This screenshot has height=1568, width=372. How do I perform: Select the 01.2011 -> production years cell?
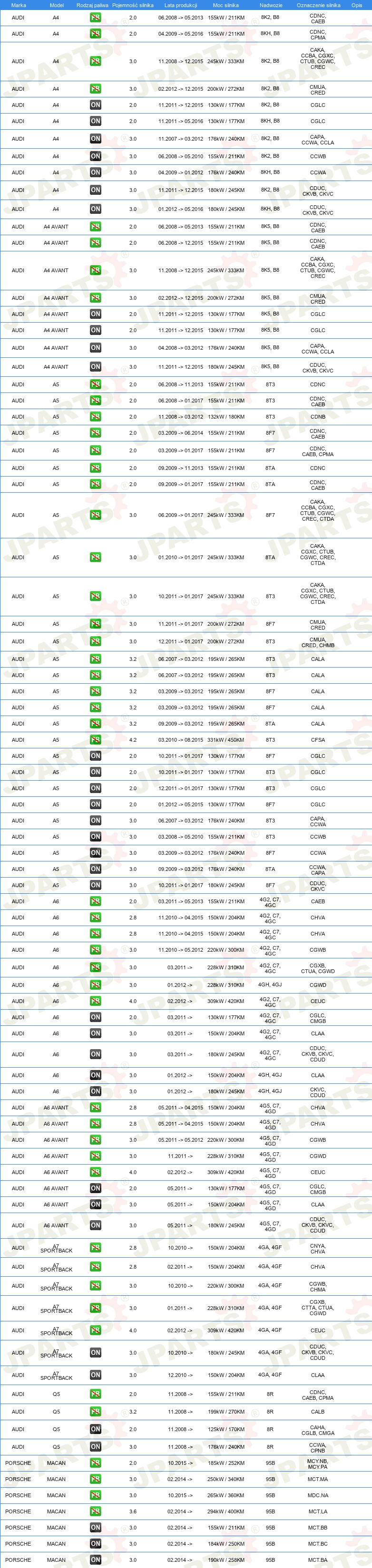click(180, 1308)
